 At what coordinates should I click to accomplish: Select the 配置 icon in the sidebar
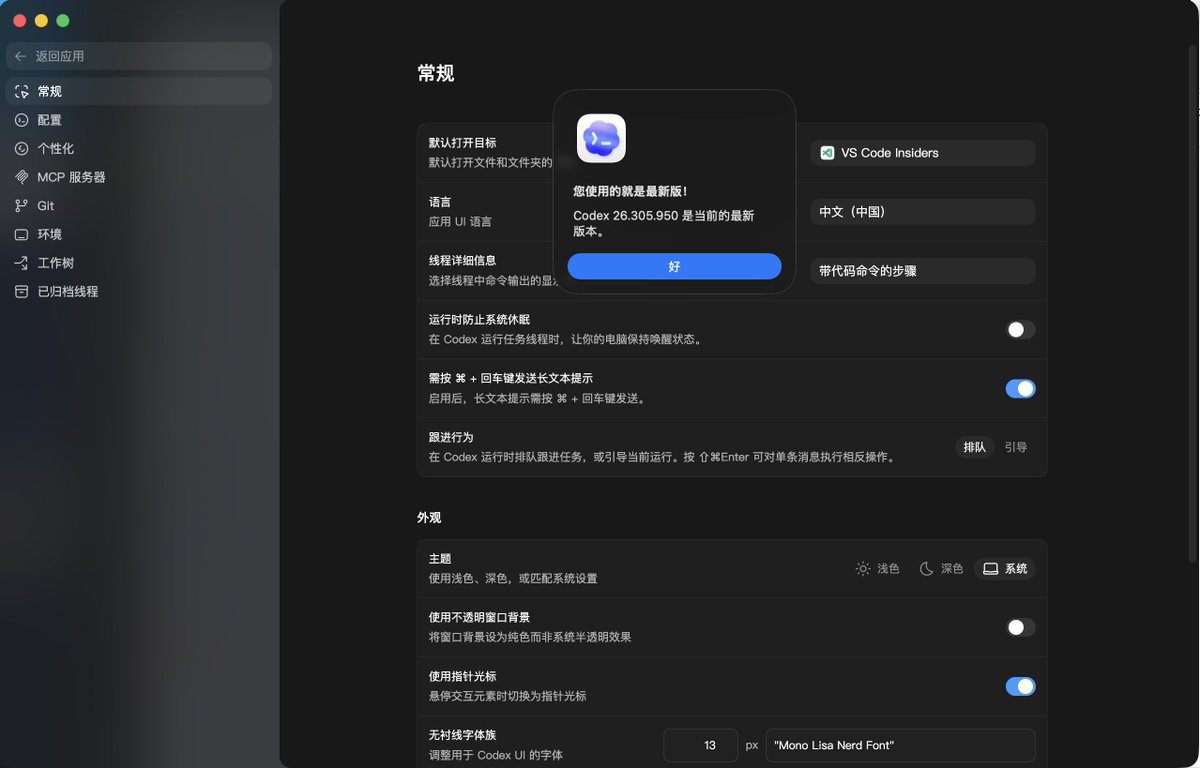[21, 120]
